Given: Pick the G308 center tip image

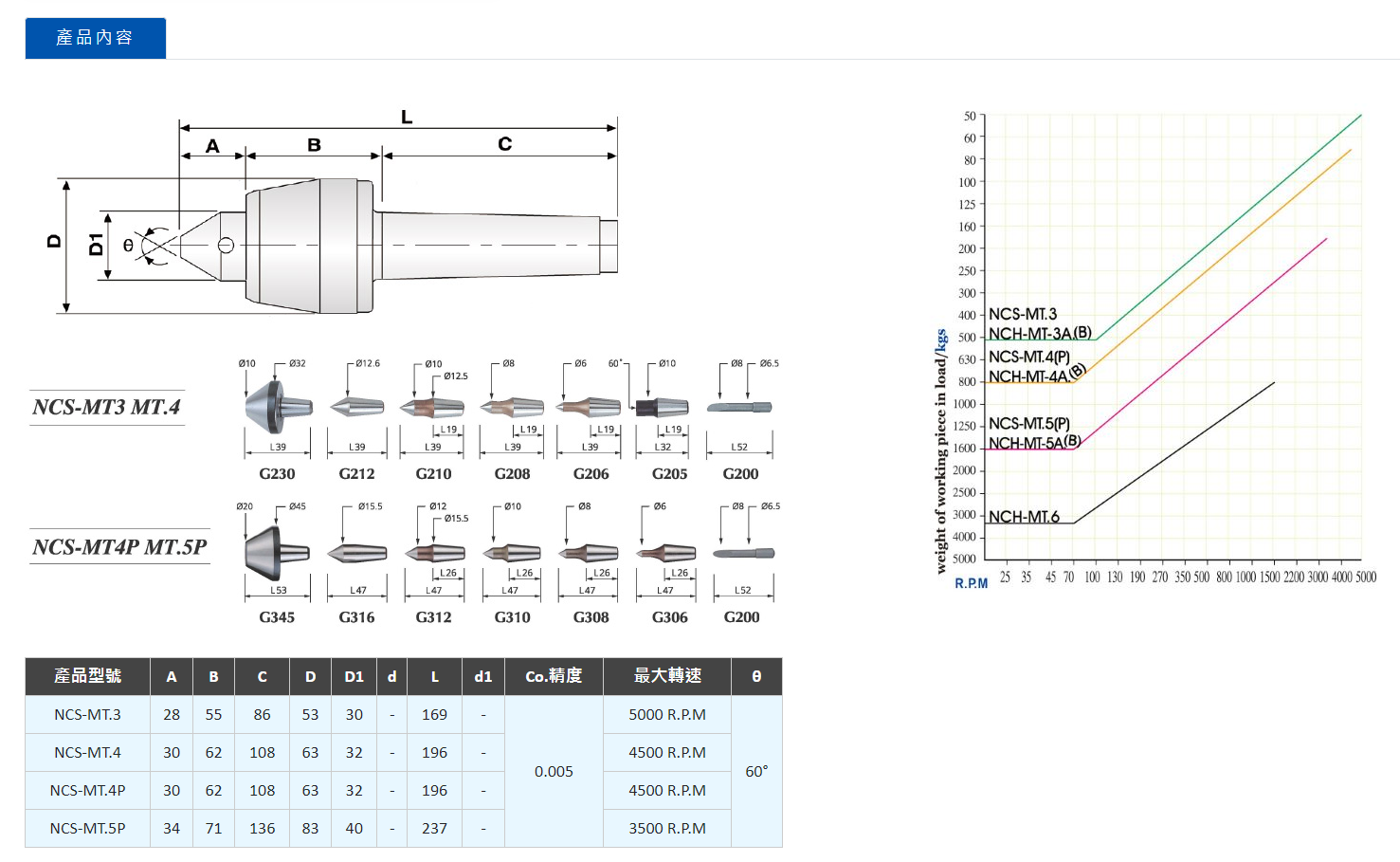Looking at the screenshot, I should 589,553.
